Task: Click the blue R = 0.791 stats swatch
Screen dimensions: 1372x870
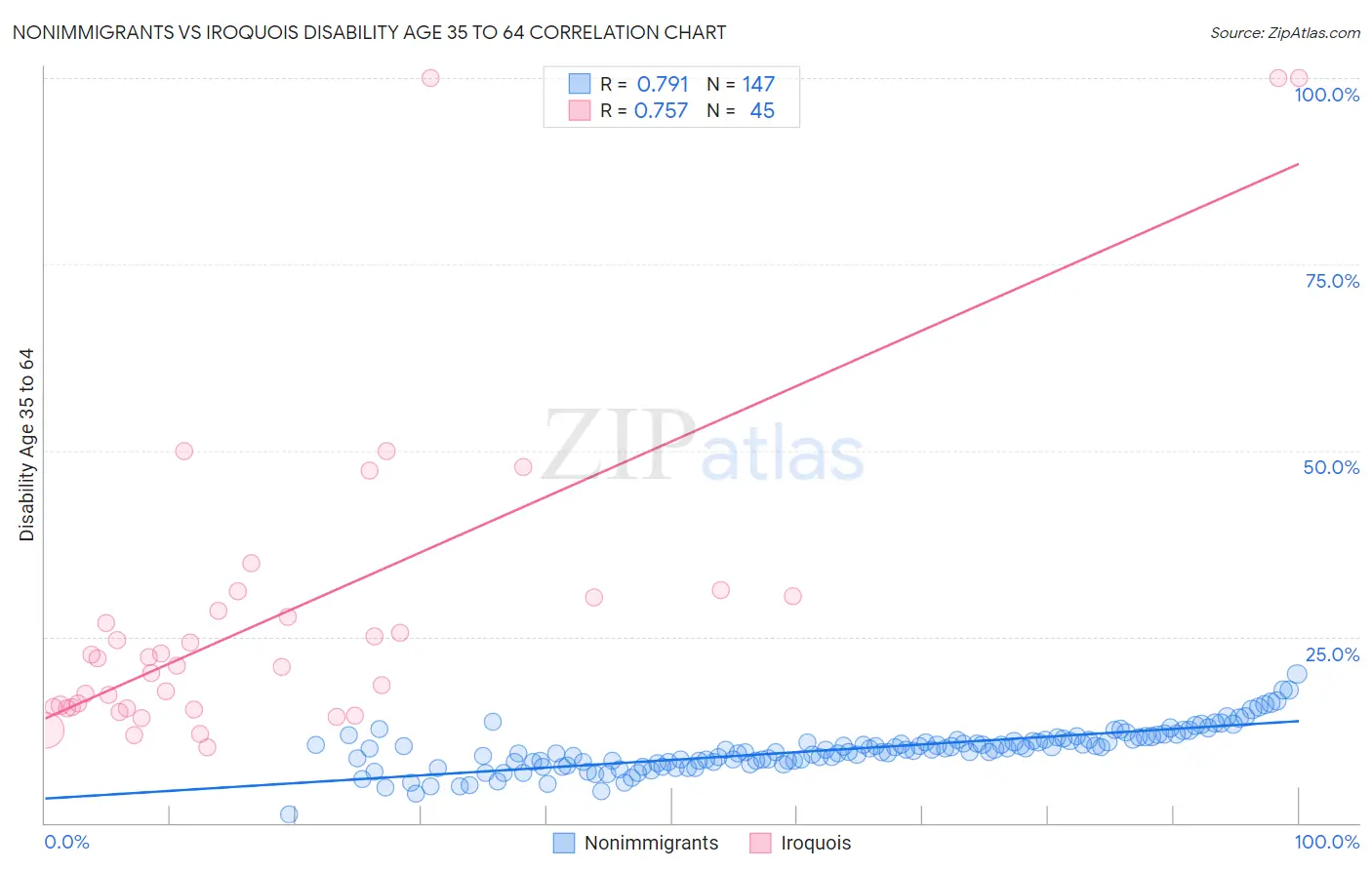Action: tap(580, 84)
